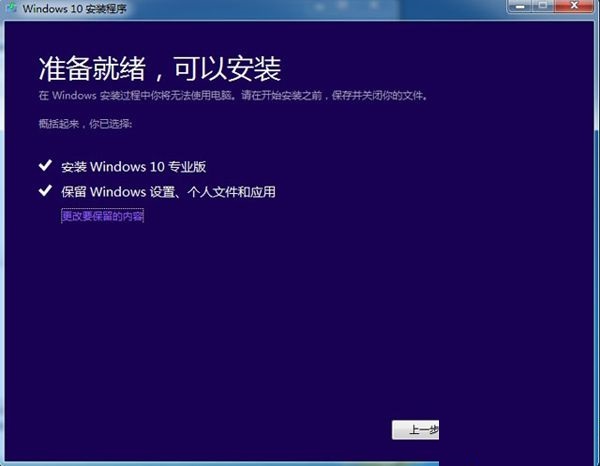Screen dimensions: 600x466
Task: Click the 准备就绪，可以安装 heading
Action: coord(160,69)
